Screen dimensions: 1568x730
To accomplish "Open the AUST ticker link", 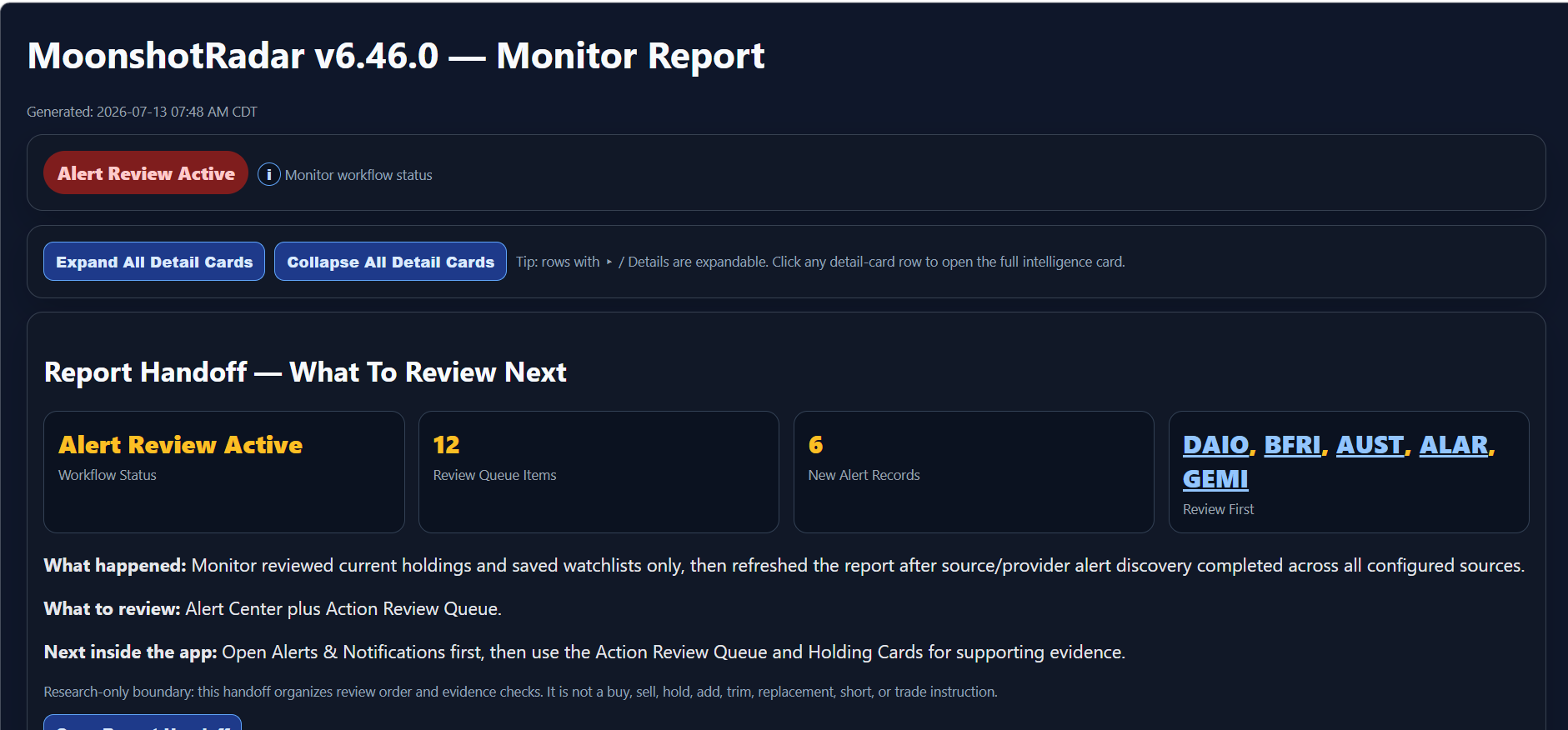I will pos(1370,445).
